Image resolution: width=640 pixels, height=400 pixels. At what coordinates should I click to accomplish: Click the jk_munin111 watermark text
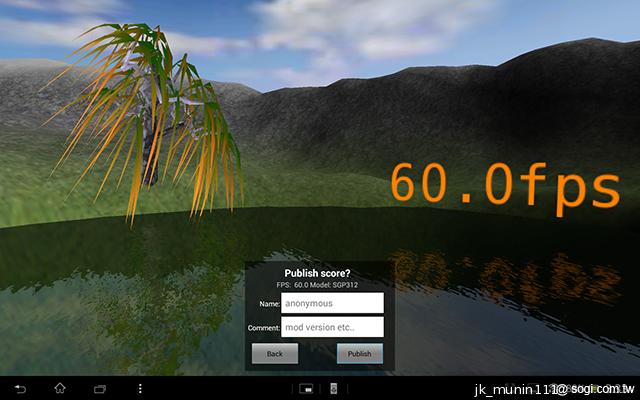coord(552,388)
